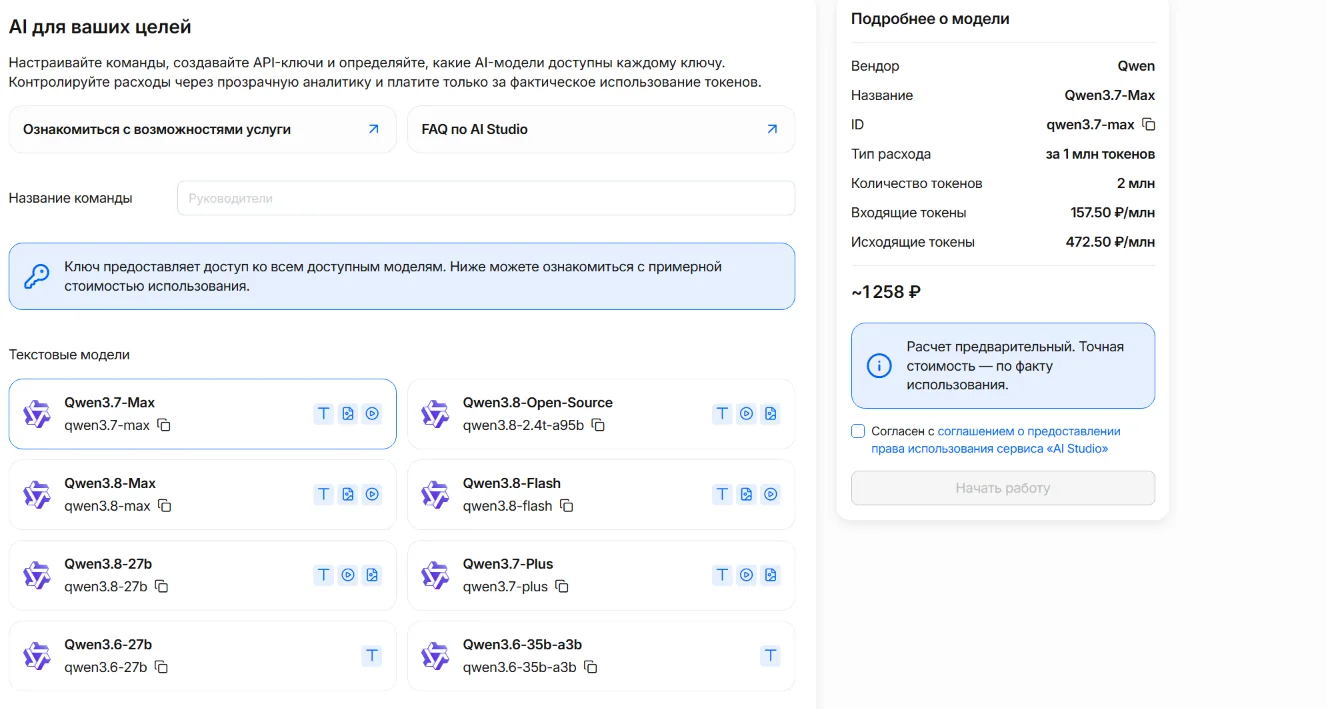
Task: Click the key icon in the access notice
Action: click(37, 276)
